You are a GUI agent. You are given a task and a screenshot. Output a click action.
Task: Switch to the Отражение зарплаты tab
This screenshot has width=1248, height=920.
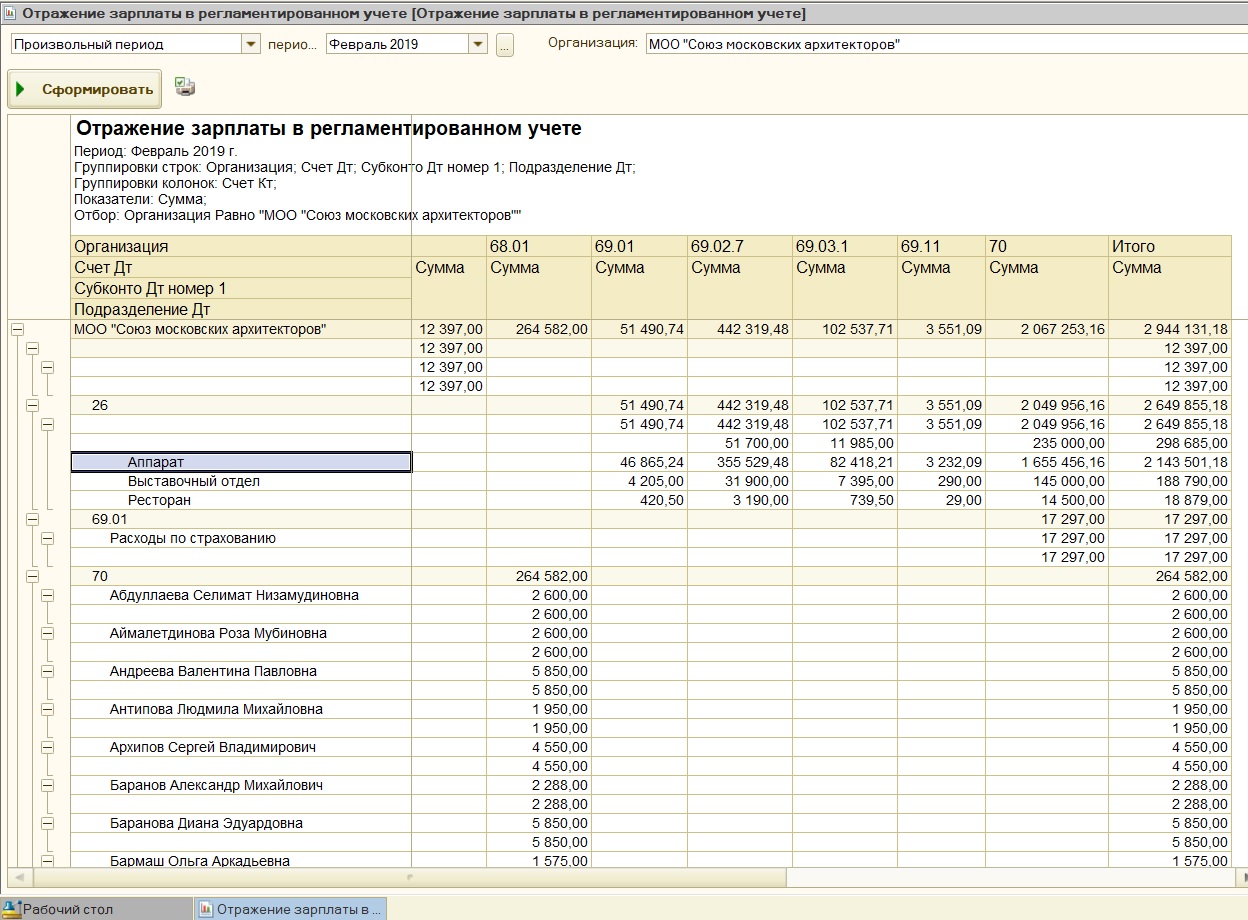[290, 909]
